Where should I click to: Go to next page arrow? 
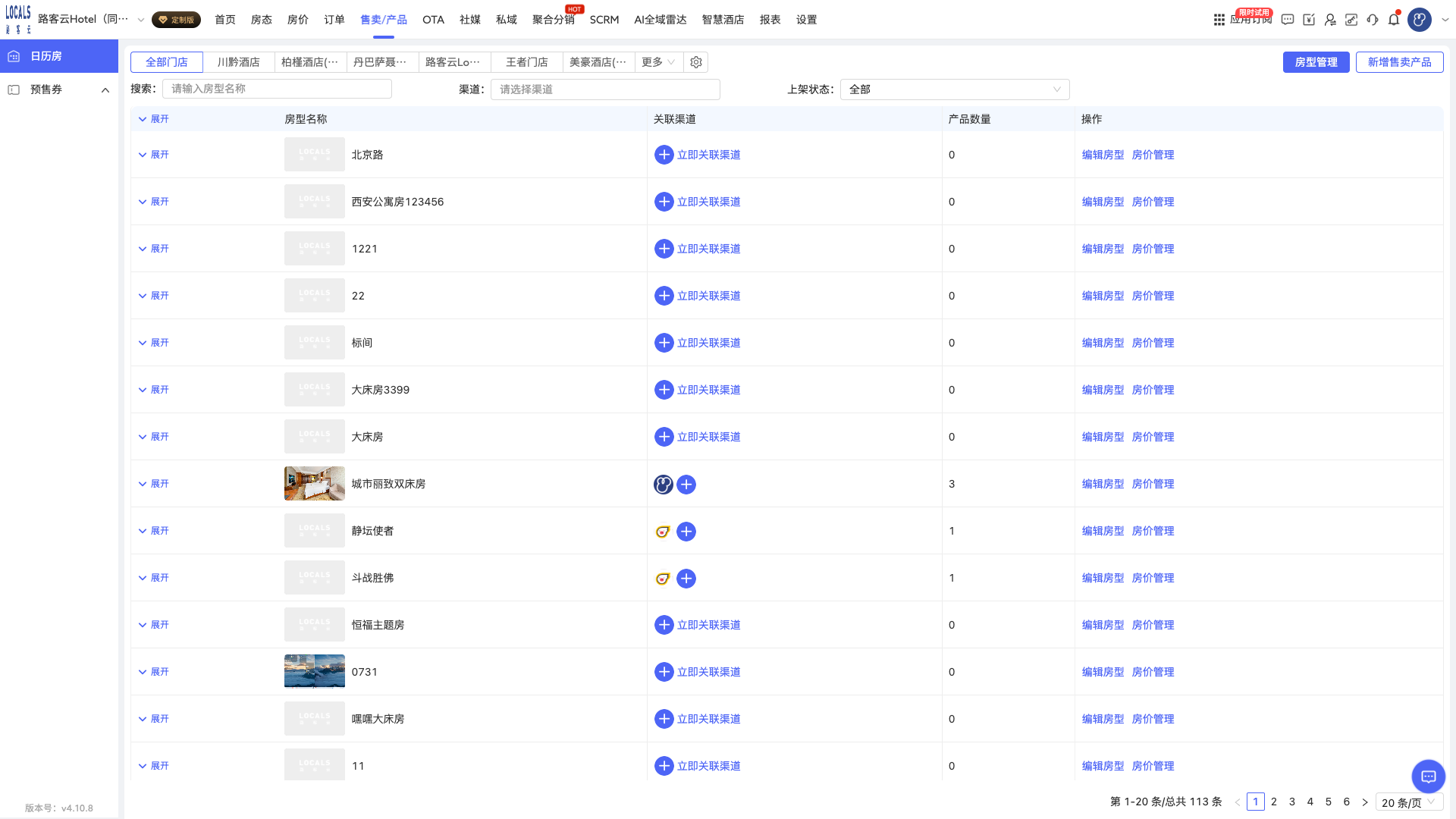click(x=1365, y=802)
